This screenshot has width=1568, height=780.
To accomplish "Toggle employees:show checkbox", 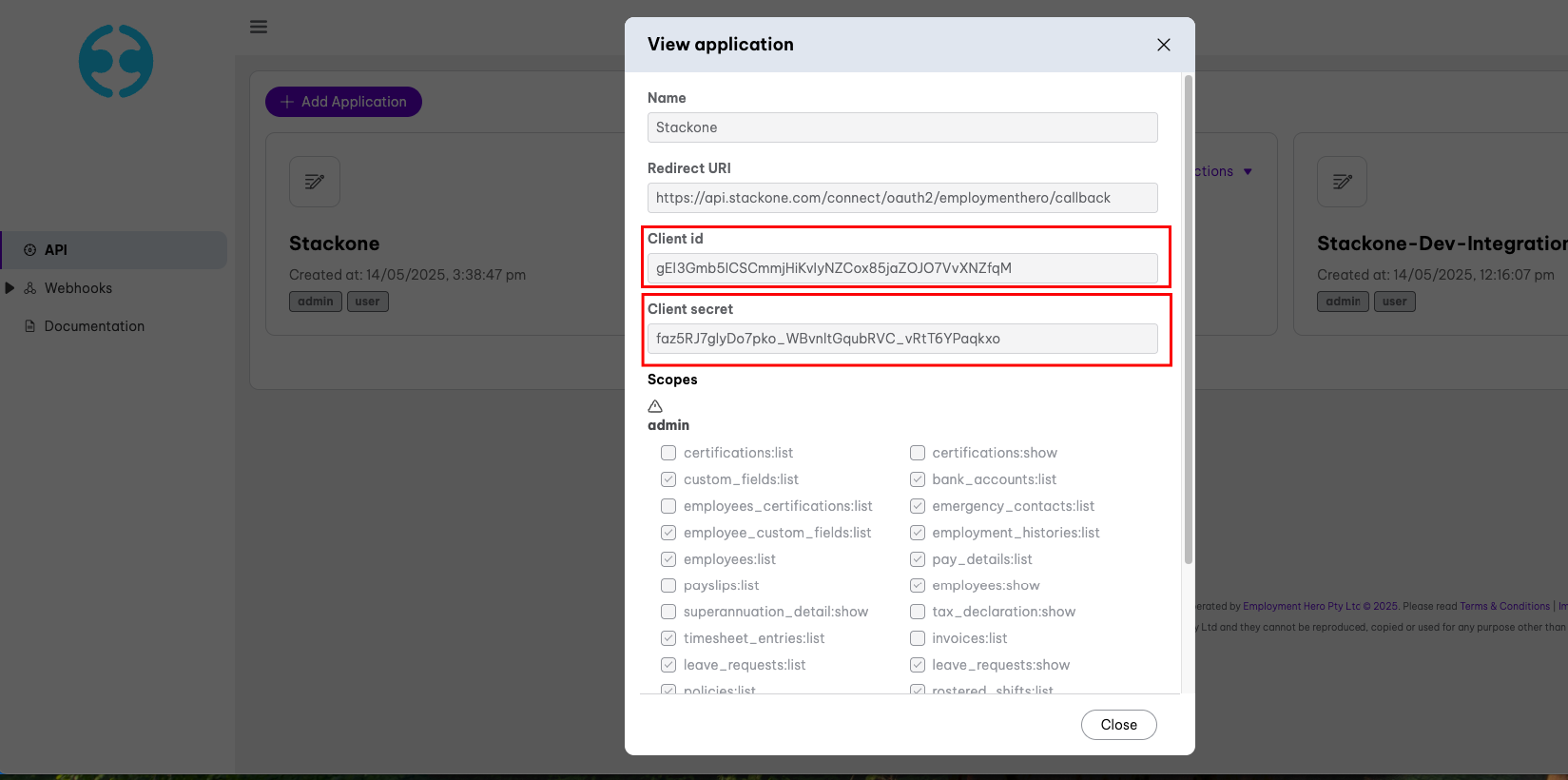I will pyautogui.click(x=918, y=585).
